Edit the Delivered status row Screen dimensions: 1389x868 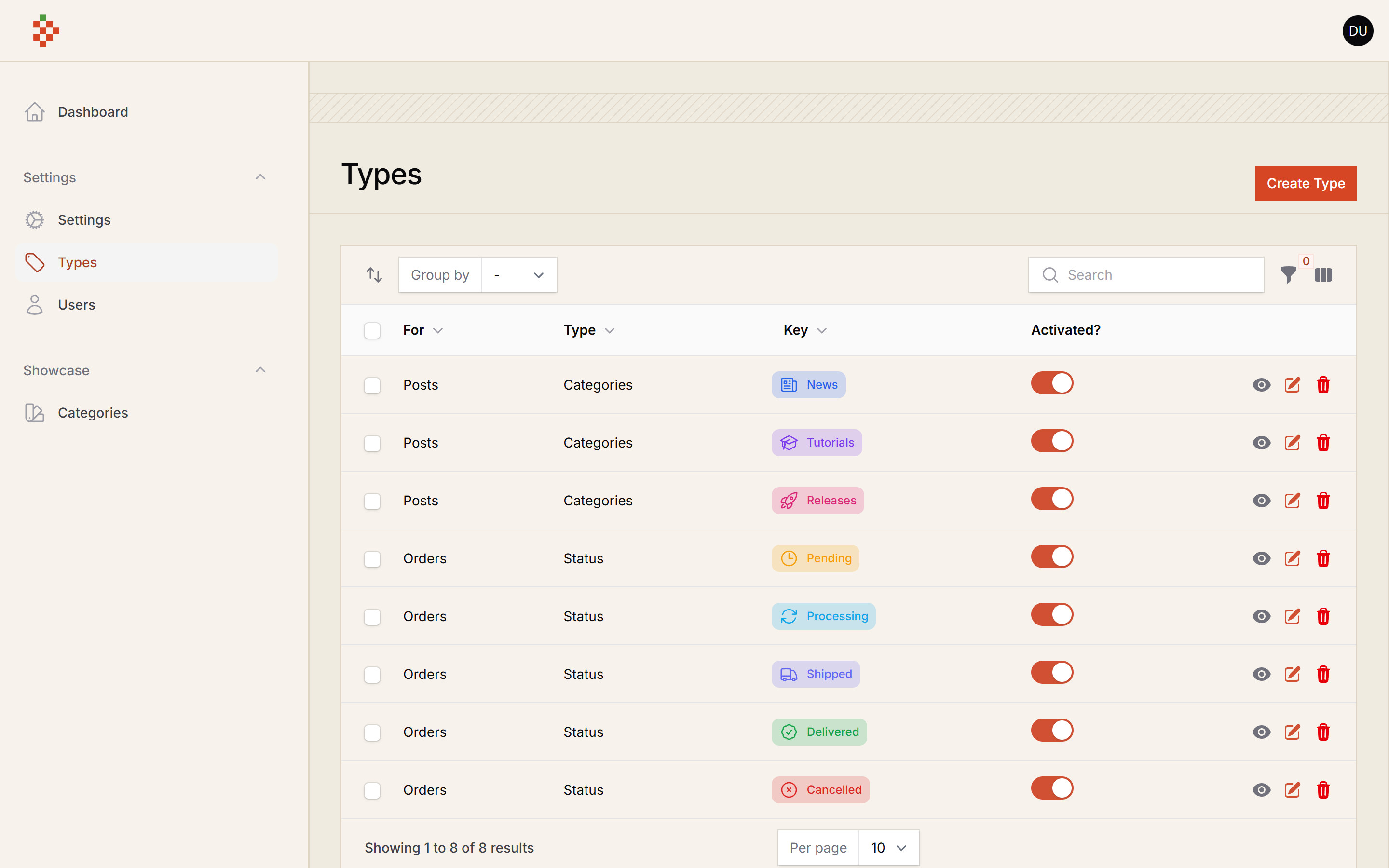coord(1292,732)
